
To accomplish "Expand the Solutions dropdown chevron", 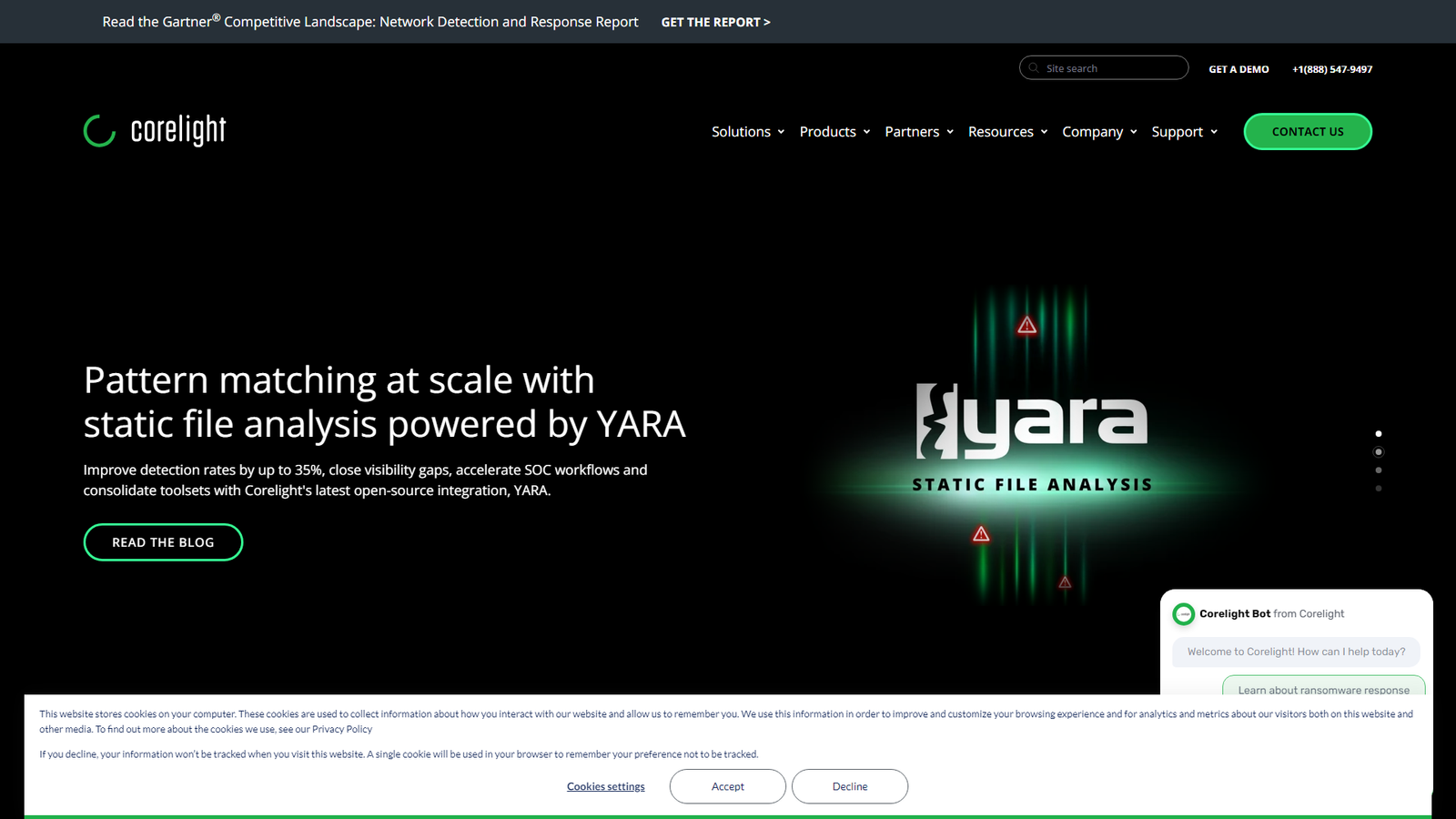I will click(781, 132).
